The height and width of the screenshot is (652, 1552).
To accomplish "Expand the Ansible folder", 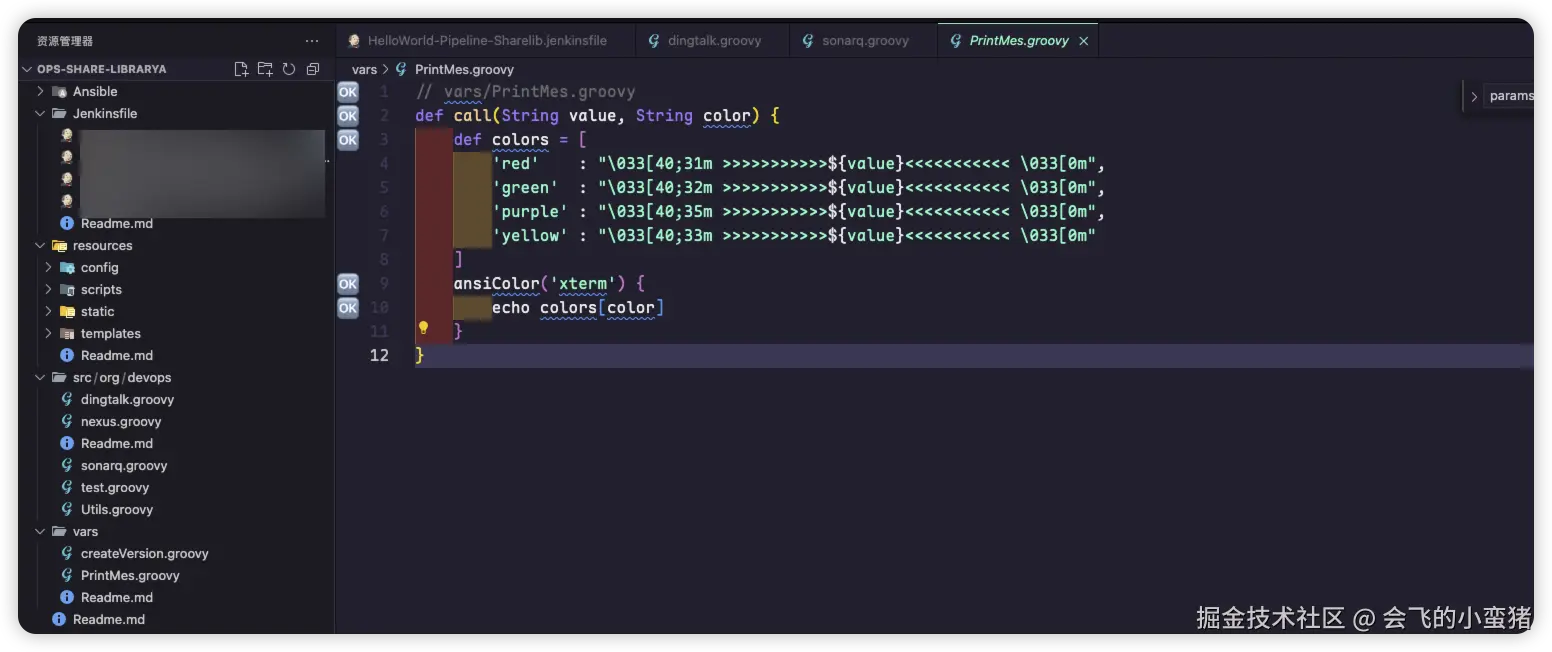I will 40,91.
